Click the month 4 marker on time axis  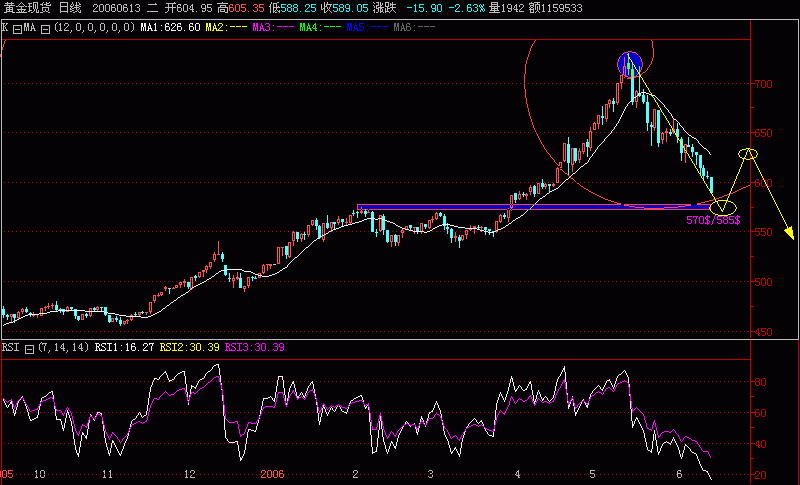click(518, 474)
